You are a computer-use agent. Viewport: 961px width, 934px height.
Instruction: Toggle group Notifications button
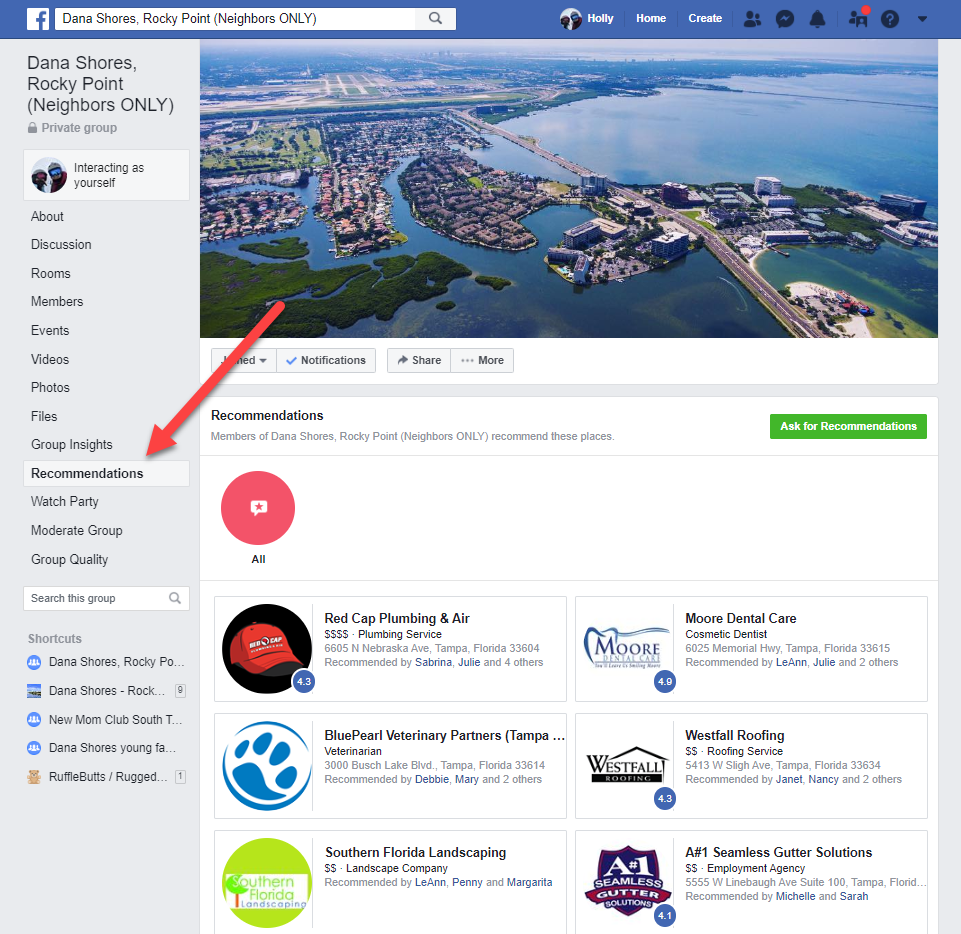(326, 360)
